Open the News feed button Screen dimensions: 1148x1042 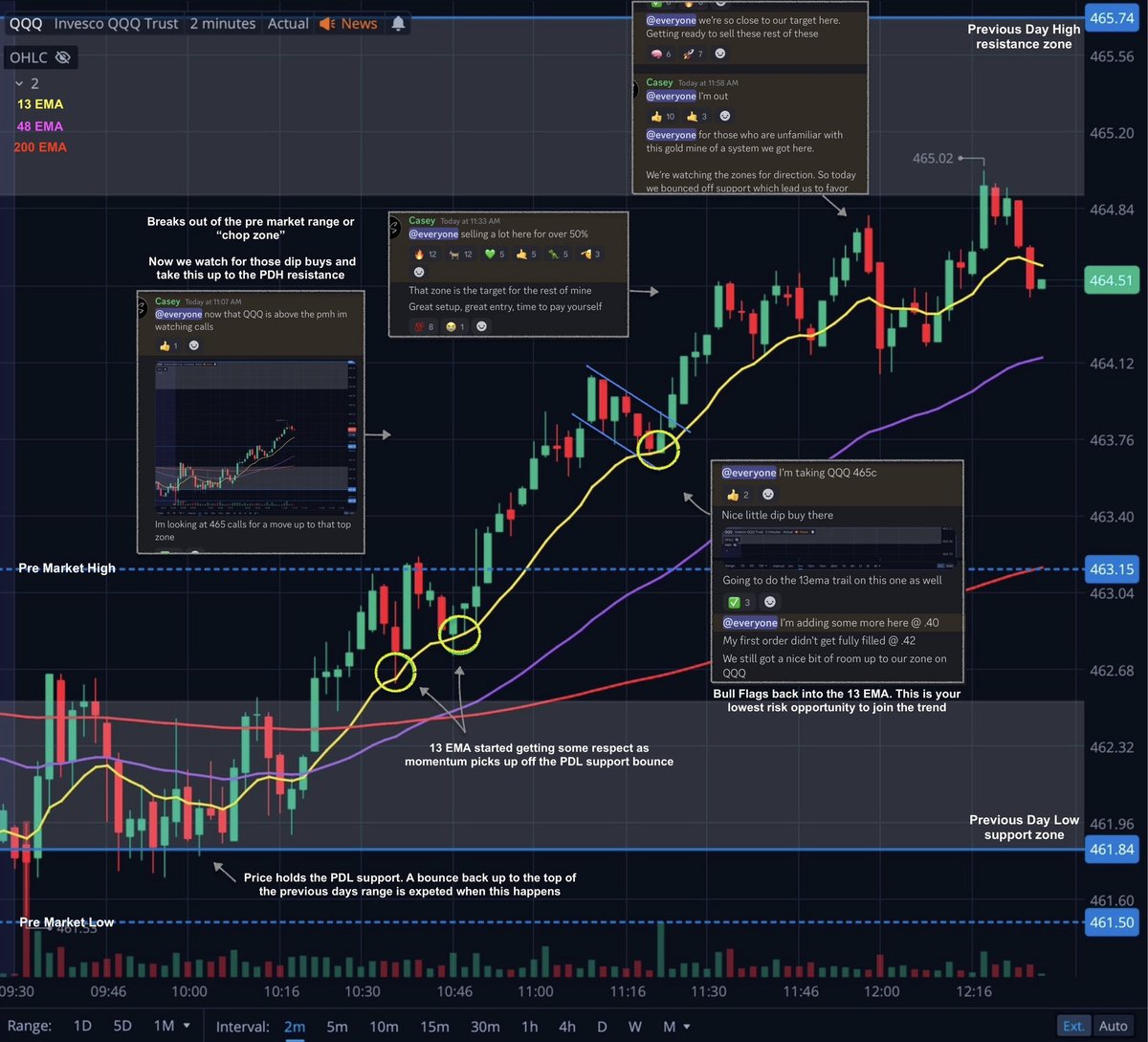point(349,23)
